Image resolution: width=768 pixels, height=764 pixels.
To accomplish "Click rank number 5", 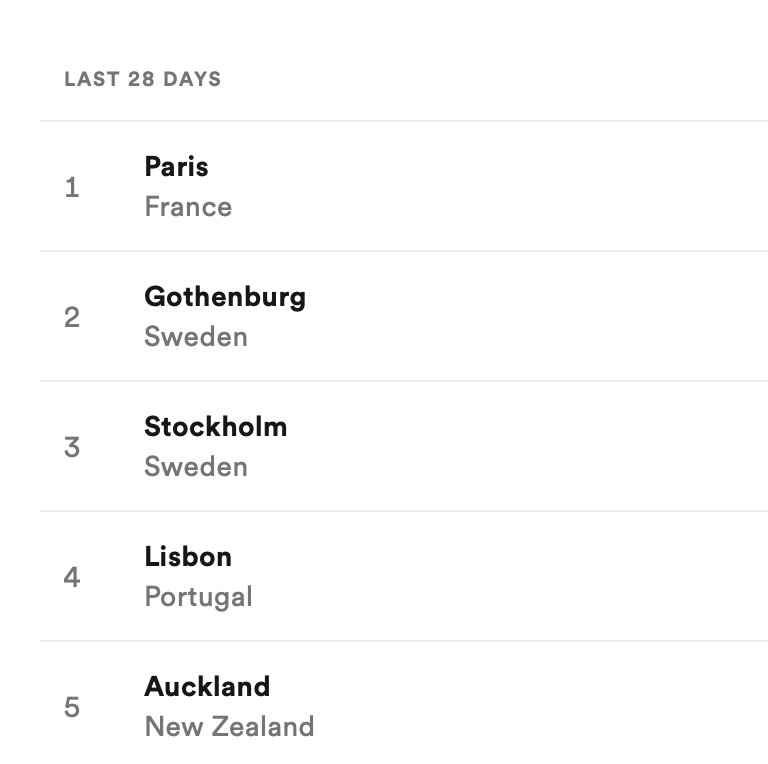I will pos(72,708).
